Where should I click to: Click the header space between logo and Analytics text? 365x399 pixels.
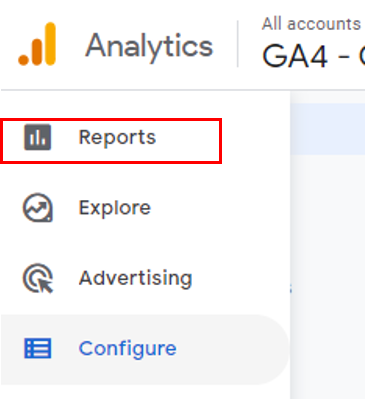71,45
